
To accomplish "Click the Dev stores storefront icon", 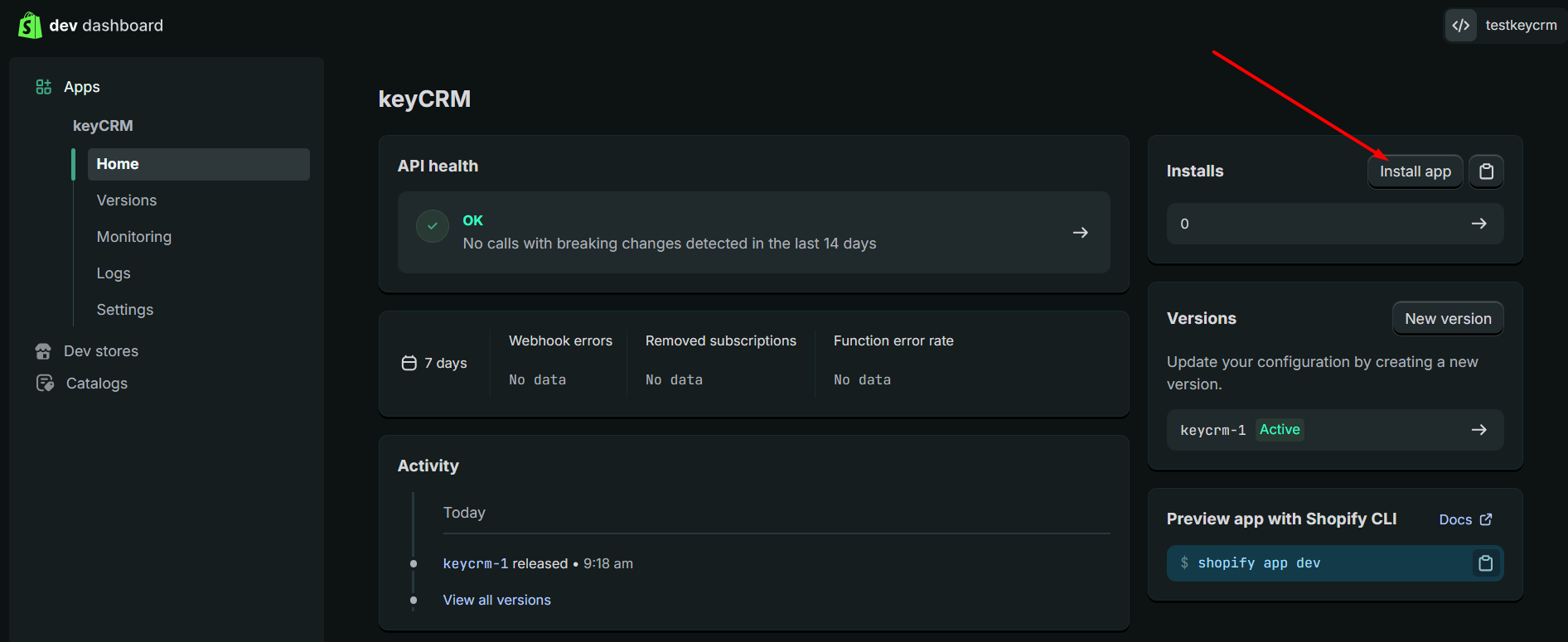I will tap(43, 351).
